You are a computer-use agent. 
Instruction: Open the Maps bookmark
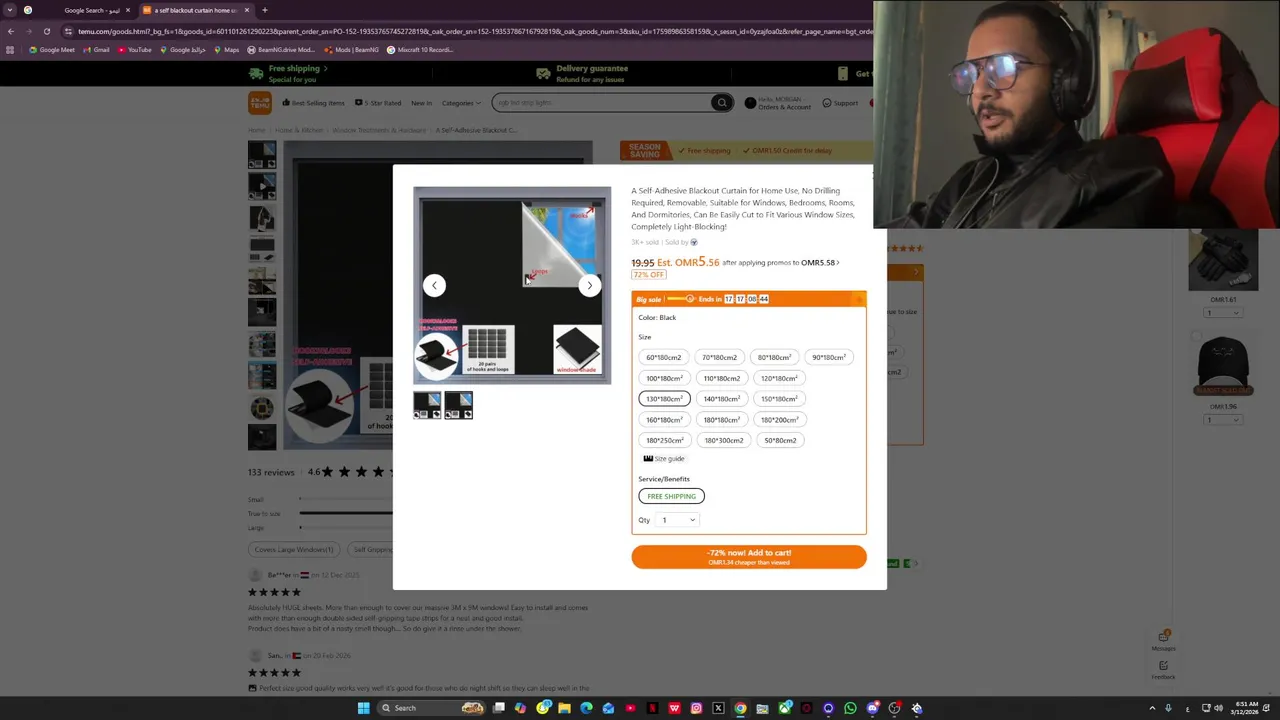pyautogui.click(x=228, y=50)
